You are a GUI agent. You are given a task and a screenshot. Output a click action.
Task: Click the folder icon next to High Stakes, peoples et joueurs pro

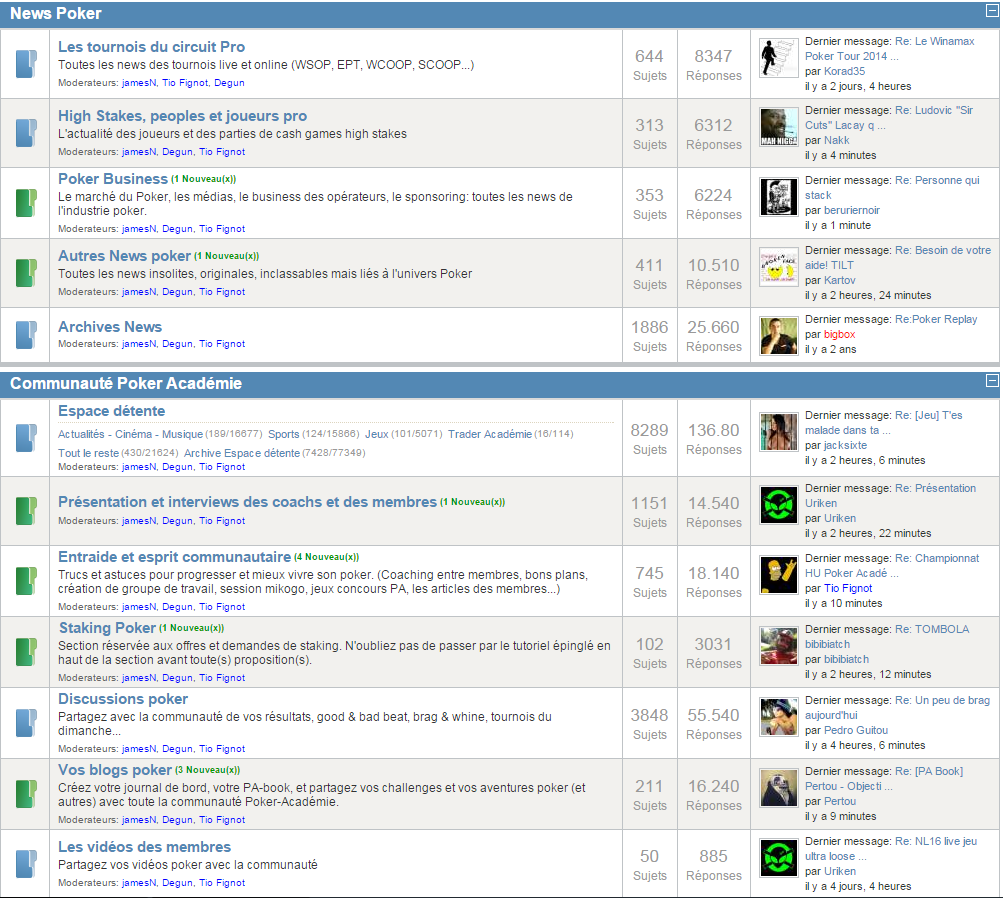click(26, 133)
